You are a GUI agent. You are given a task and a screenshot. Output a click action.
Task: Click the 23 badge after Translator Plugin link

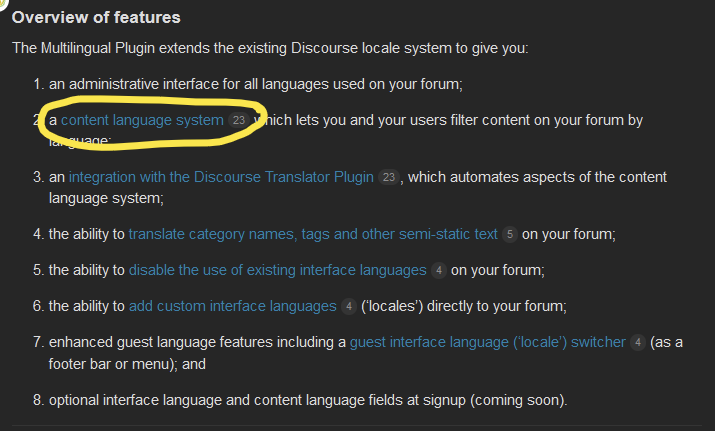[389, 177]
